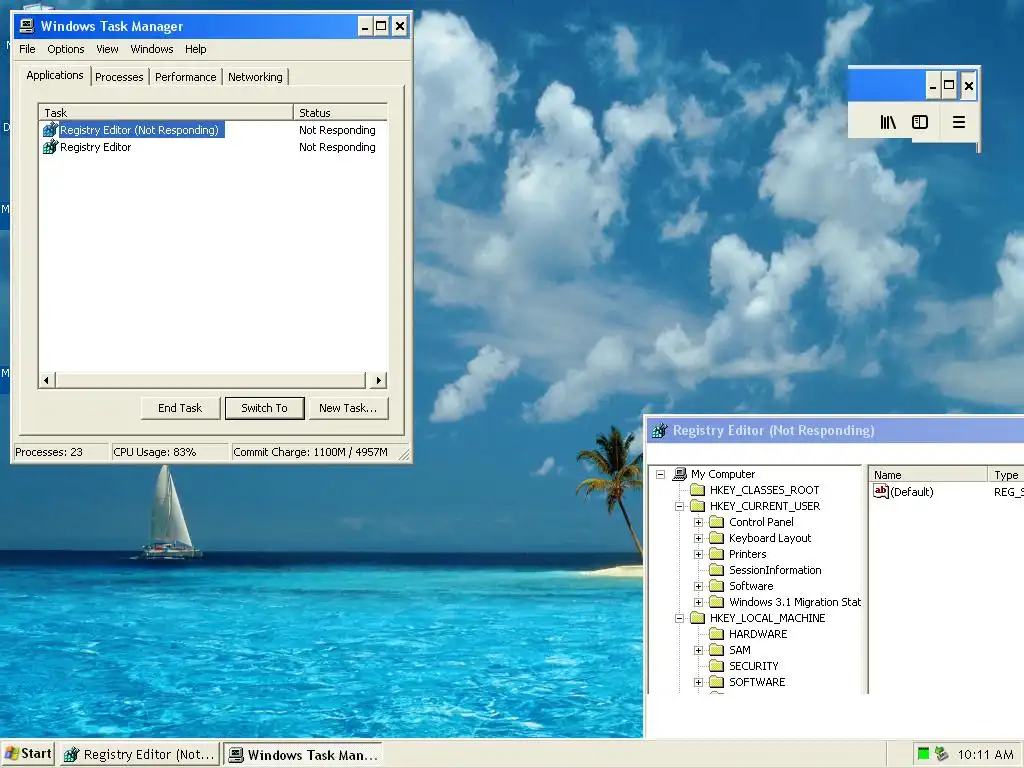
Task: Click the HKEY_CLASSES_ROOT folder icon
Action: [x=698, y=490]
